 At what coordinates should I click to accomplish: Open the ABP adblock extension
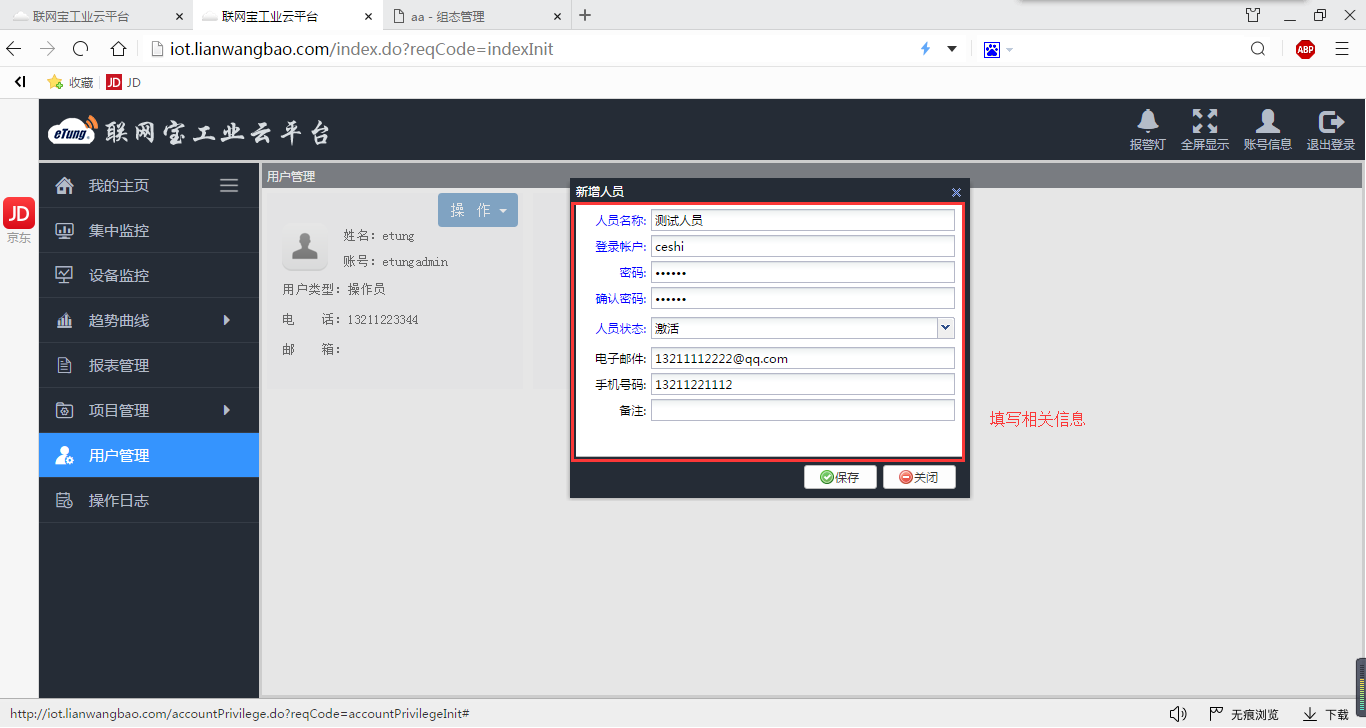point(1305,49)
